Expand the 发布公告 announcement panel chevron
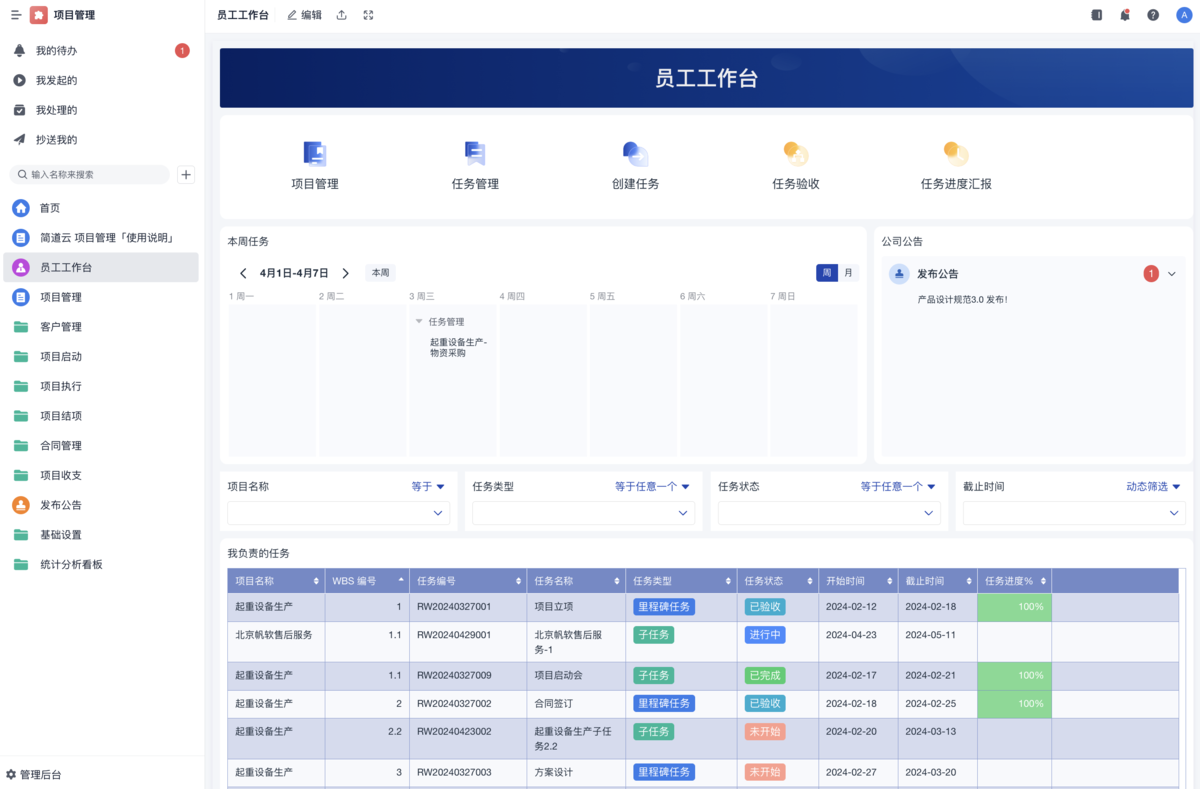Screen dimensions: 1200x789 point(1171,273)
